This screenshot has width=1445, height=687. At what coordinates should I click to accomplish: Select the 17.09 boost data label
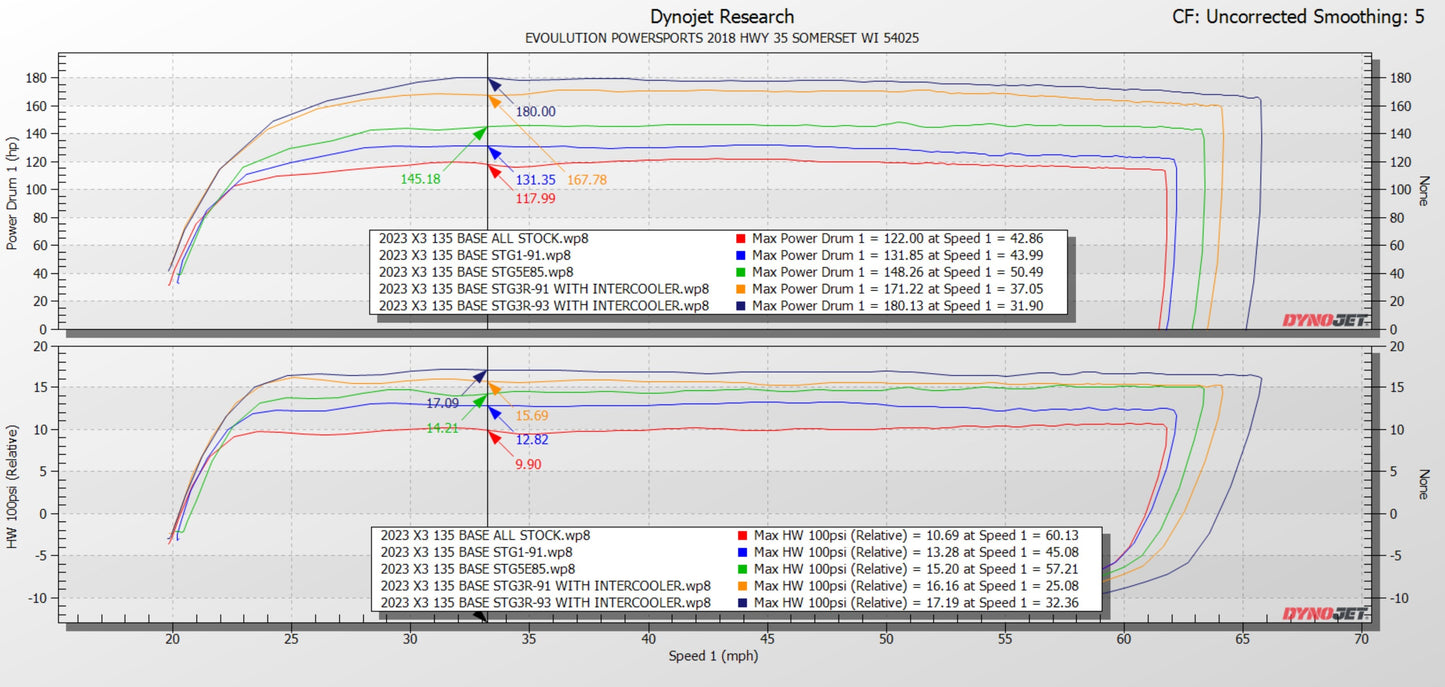pyautogui.click(x=443, y=404)
